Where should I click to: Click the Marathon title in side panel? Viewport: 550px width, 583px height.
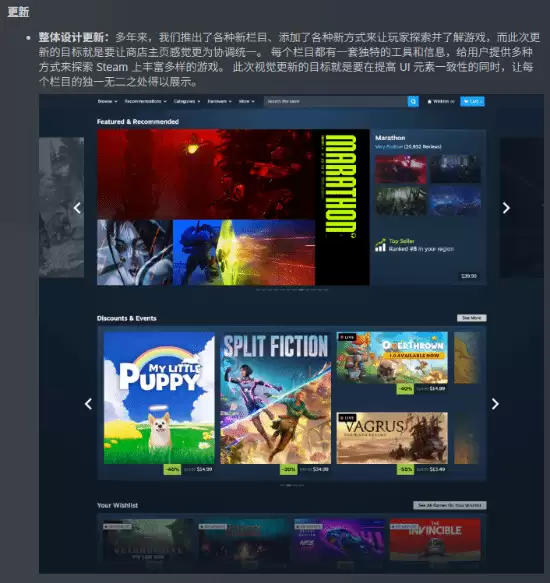[390, 138]
